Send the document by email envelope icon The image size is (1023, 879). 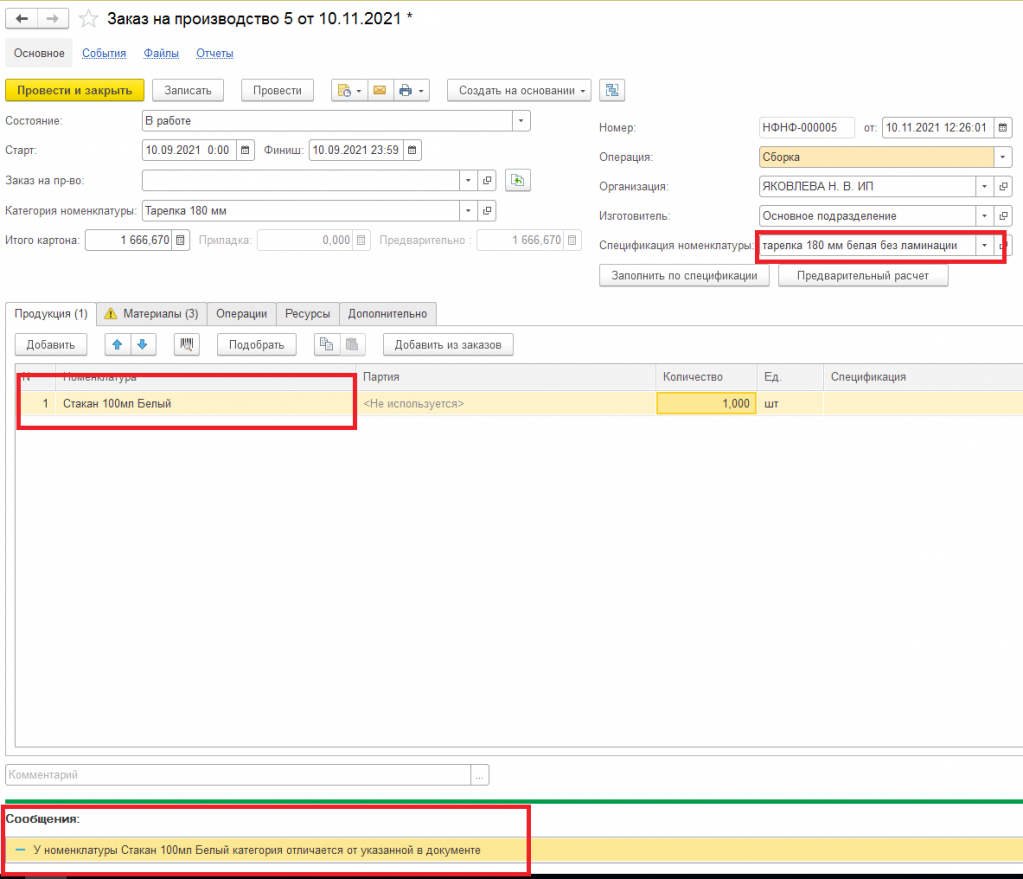(x=380, y=91)
